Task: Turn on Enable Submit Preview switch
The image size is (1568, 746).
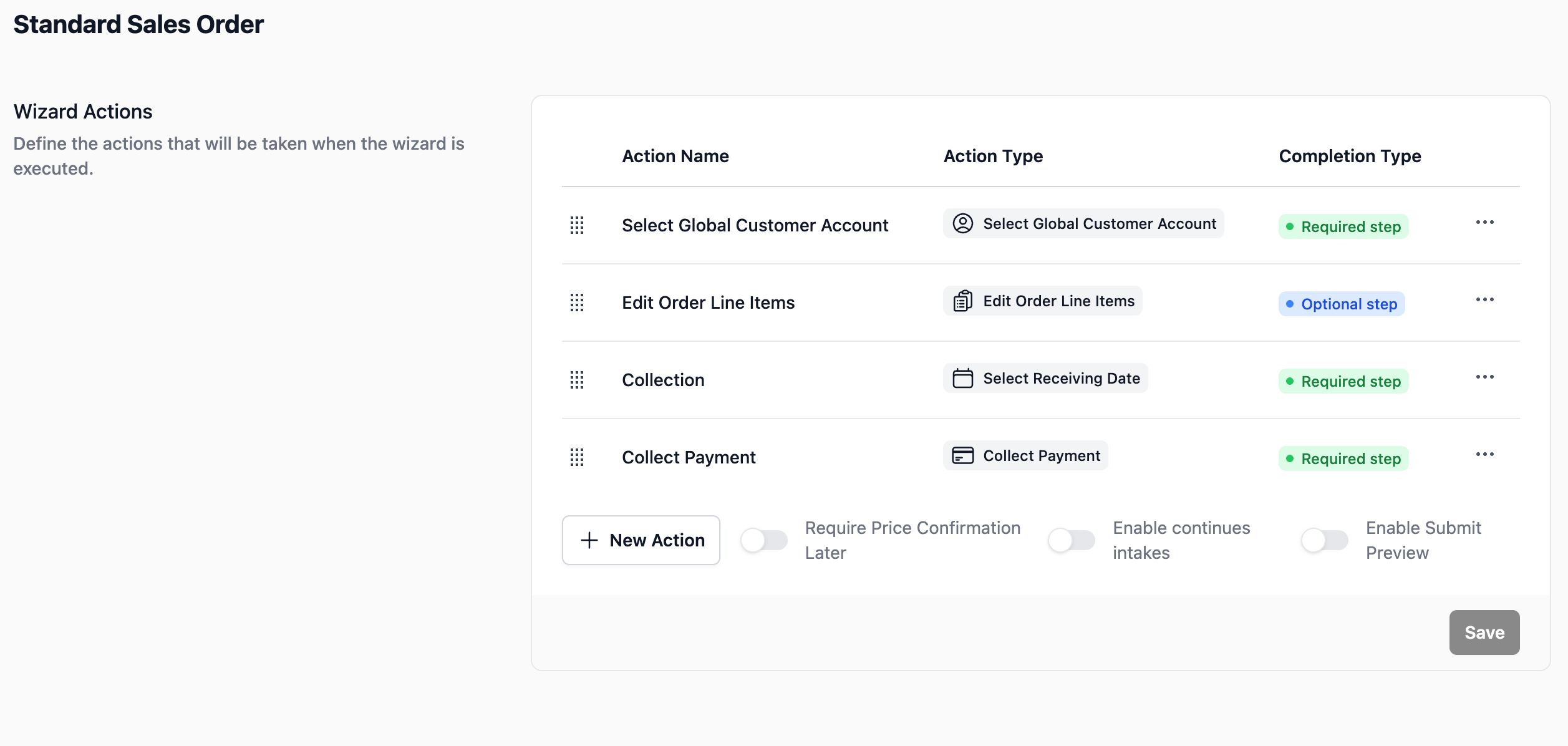Action: 1325,540
